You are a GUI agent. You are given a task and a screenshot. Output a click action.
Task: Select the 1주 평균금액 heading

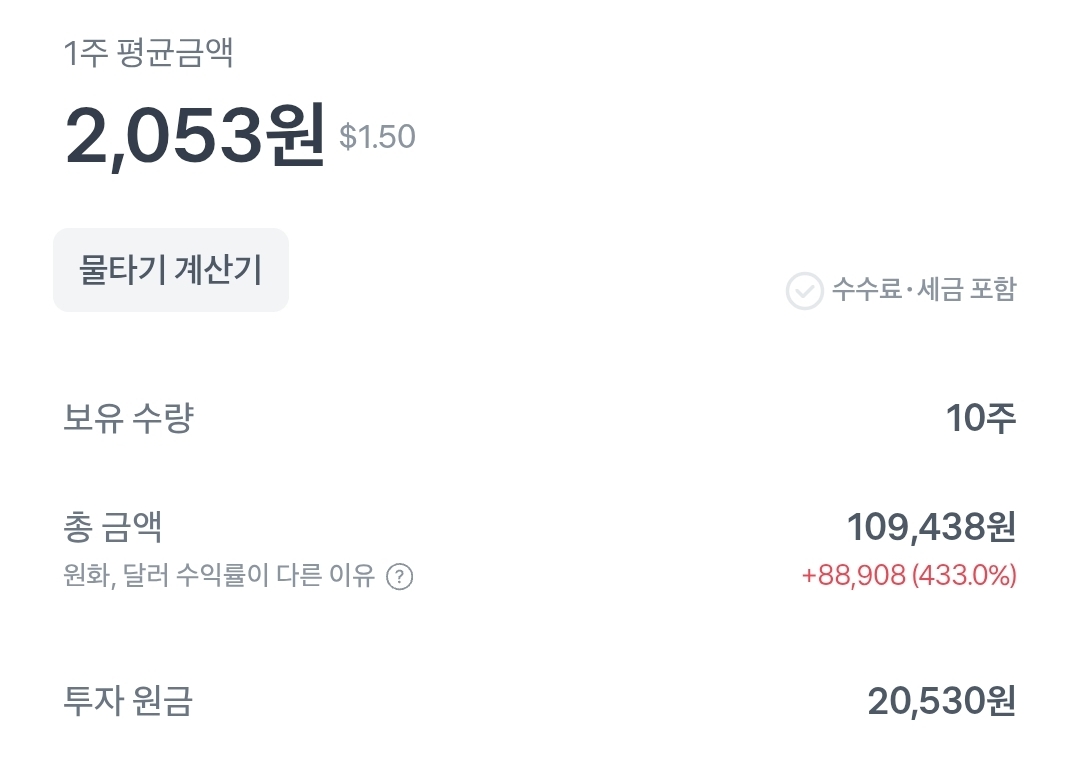point(148,53)
